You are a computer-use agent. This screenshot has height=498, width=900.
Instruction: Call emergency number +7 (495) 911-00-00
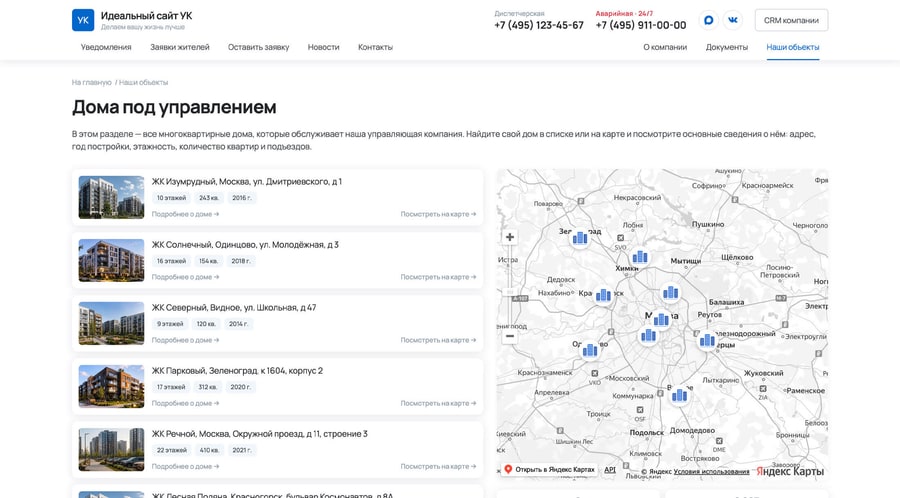[641, 25]
